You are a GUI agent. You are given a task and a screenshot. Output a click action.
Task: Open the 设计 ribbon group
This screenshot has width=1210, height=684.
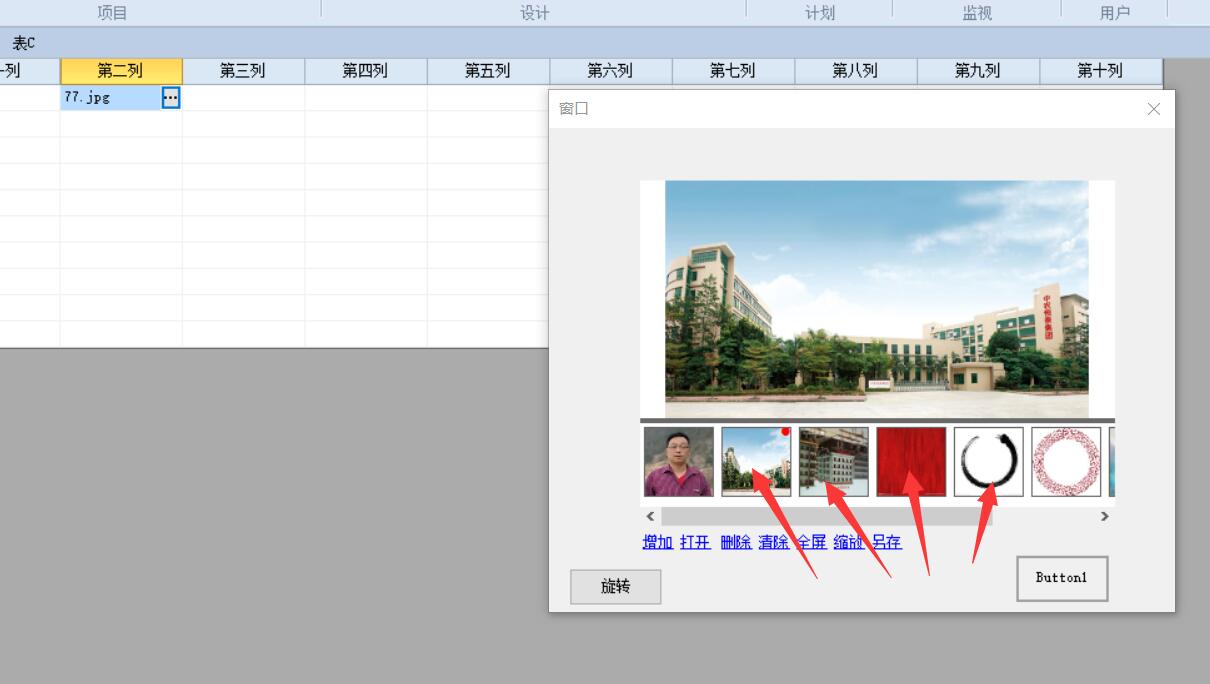point(534,13)
